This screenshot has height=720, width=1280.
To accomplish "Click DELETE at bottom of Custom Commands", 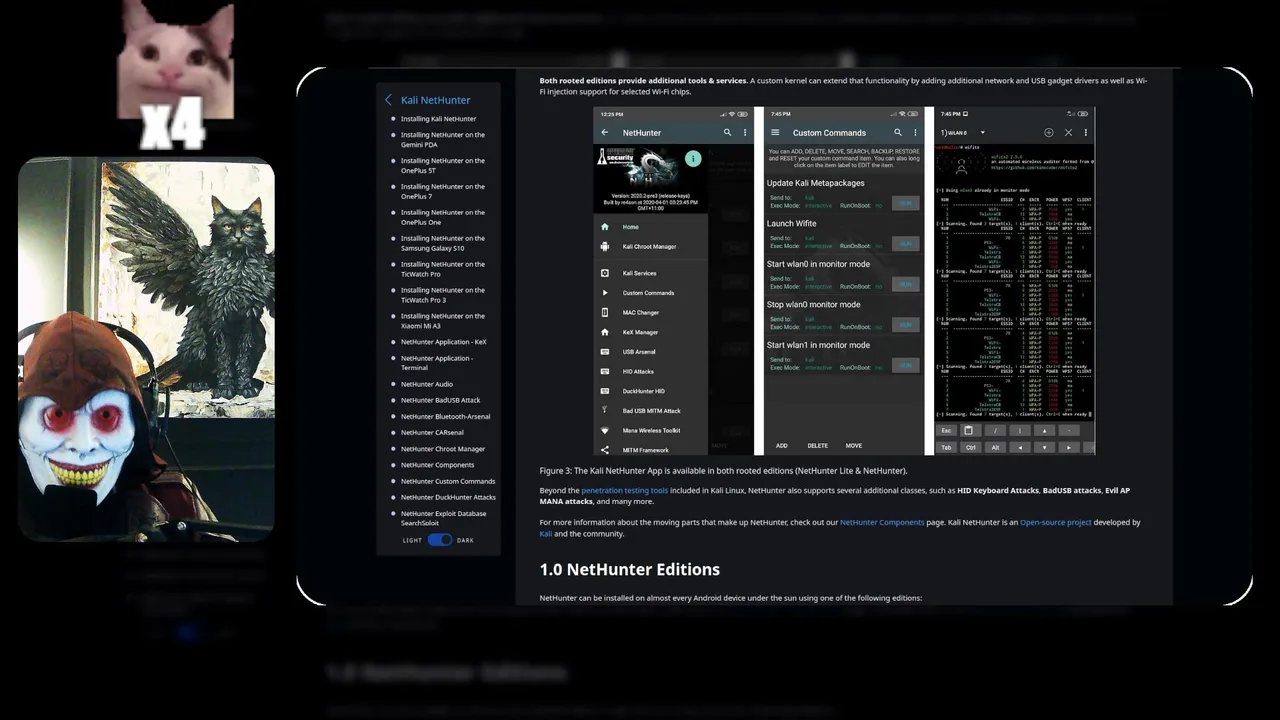I will [x=817, y=446].
